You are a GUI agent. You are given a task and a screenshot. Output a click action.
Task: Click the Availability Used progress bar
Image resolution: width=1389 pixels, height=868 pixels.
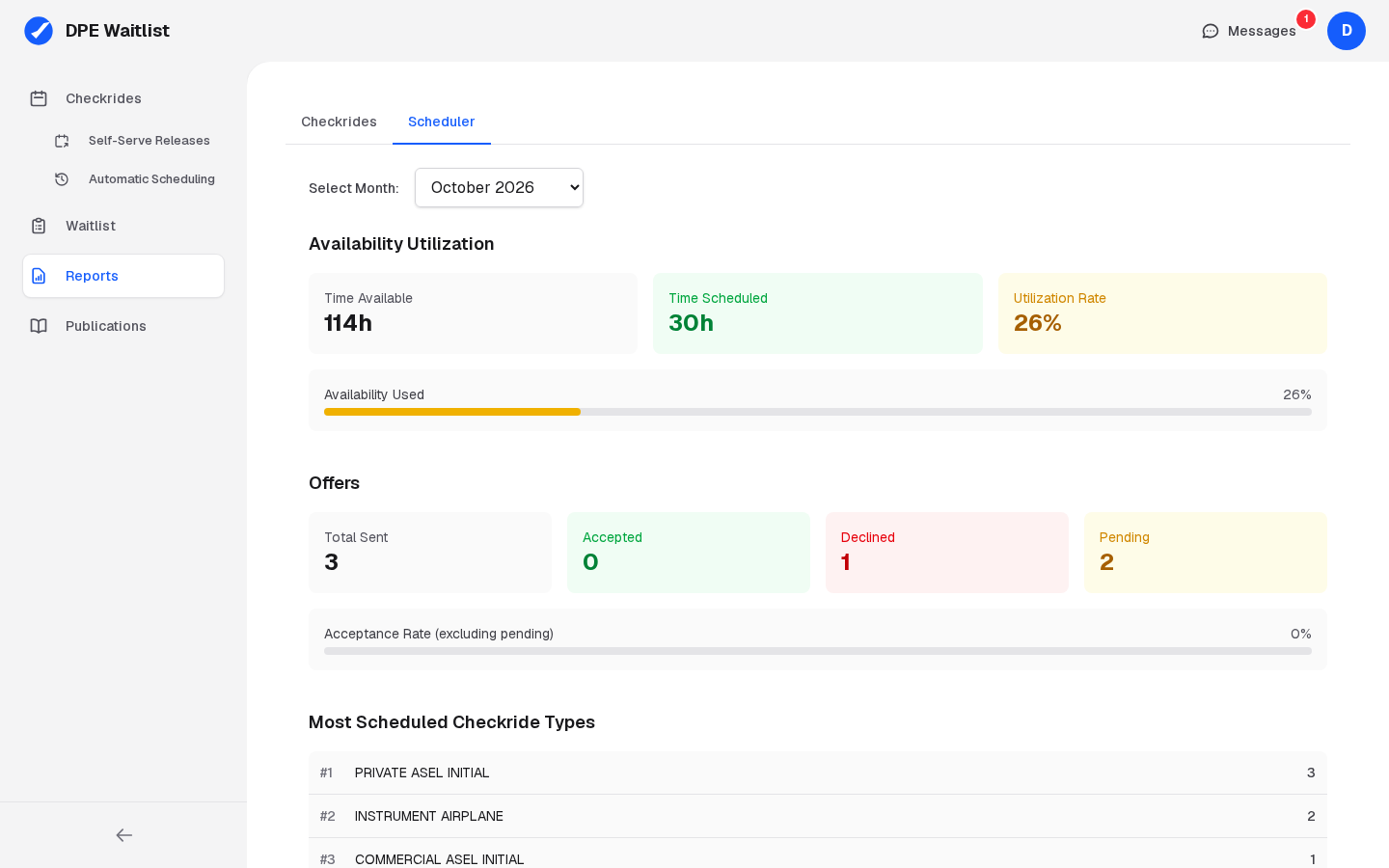click(x=818, y=412)
